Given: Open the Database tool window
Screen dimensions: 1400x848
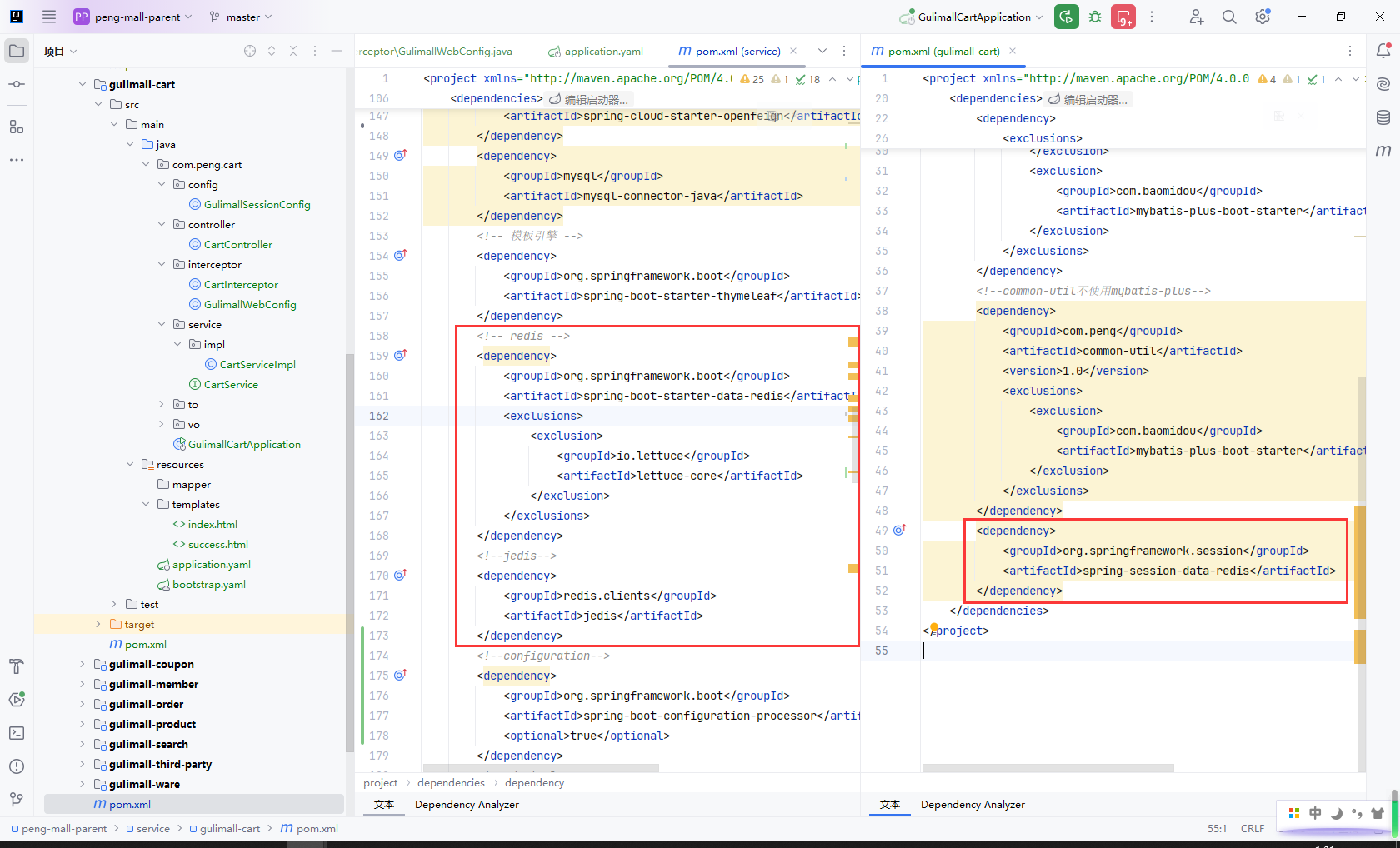Looking at the screenshot, I should [x=1383, y=117].
